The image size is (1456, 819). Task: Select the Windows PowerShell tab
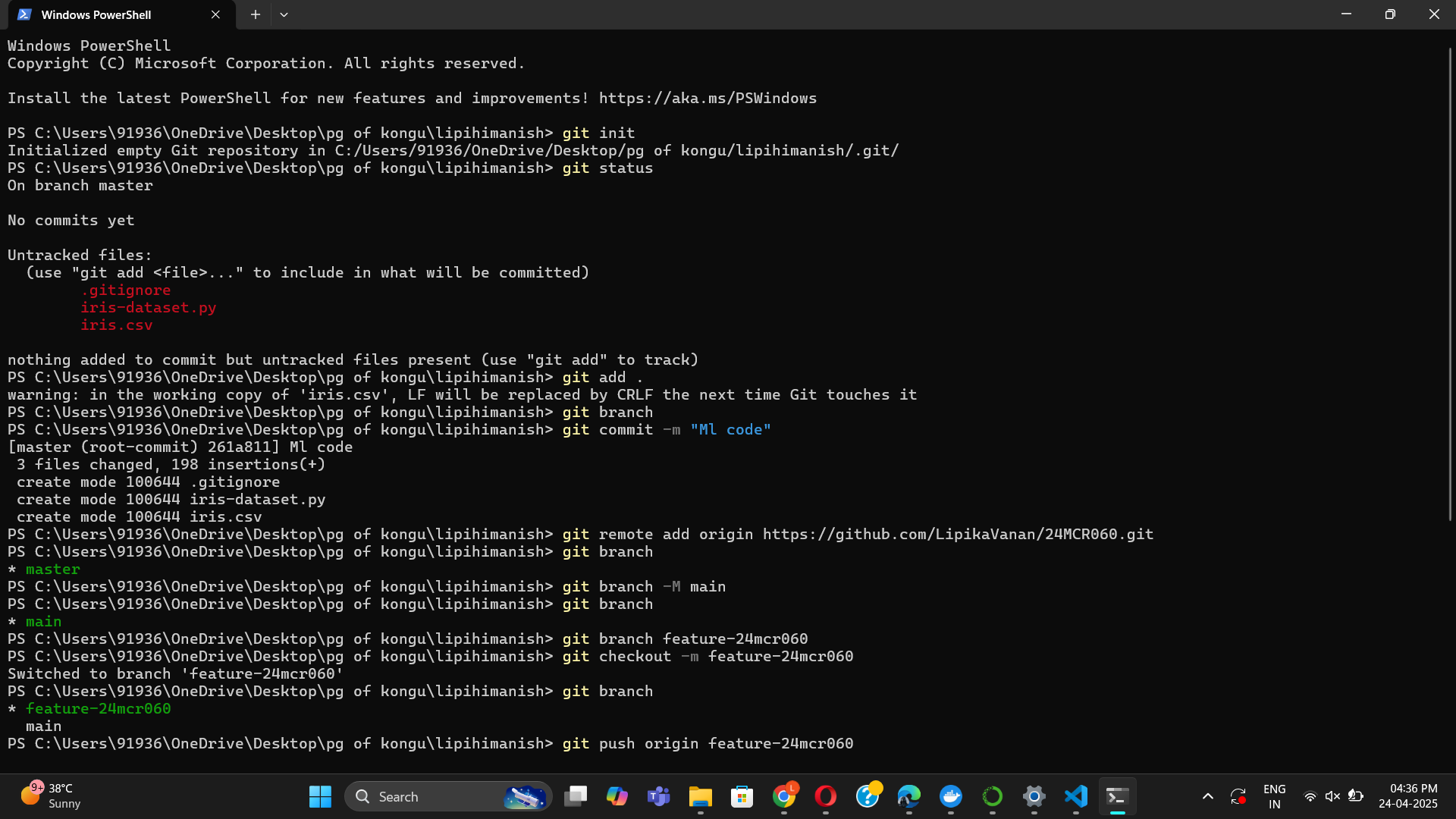[x=121, y=14]
